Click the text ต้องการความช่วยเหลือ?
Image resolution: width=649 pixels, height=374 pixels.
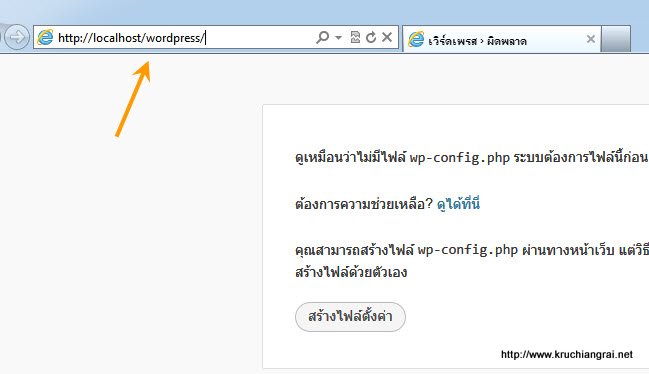(364, 204)
